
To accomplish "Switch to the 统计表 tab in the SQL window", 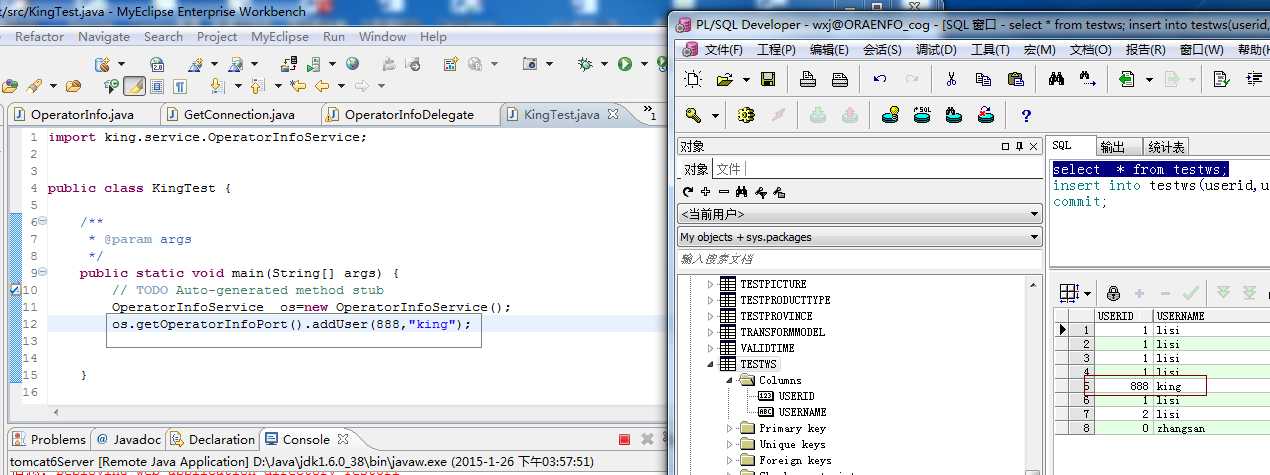I will point(1167,147).
